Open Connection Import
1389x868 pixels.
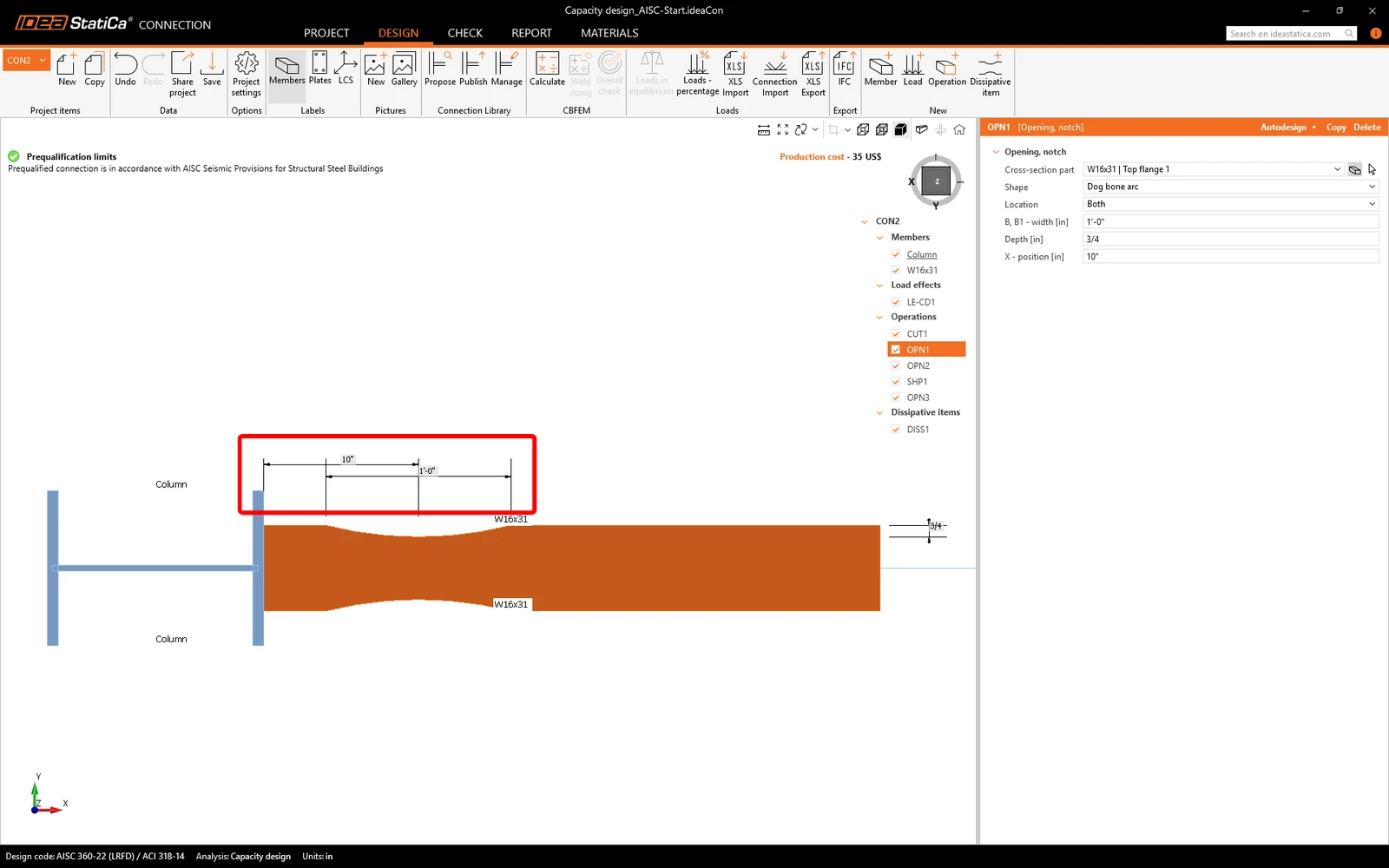coord(775,74)
